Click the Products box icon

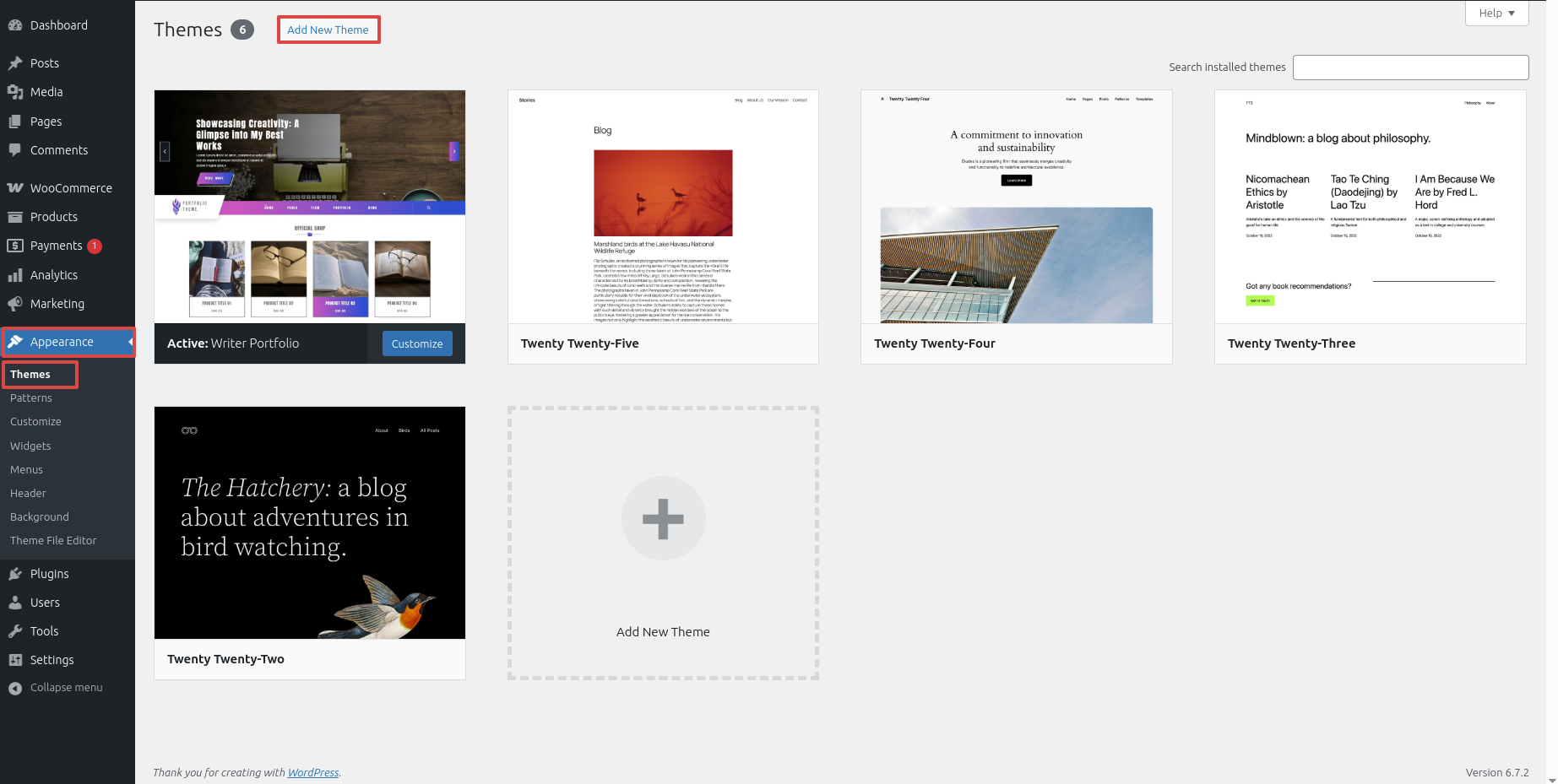[15, 217]
